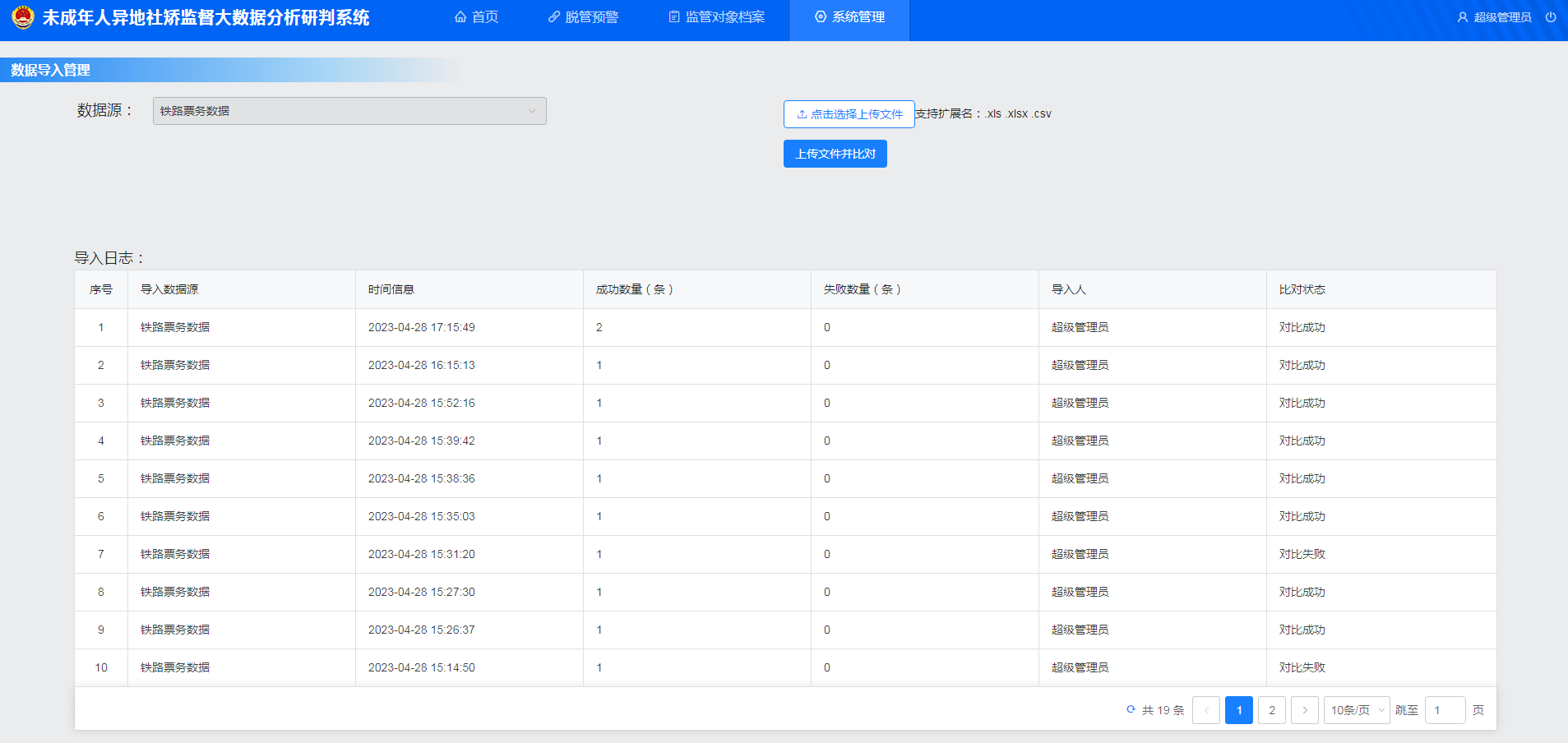Click the refresh icon beside total count

1131,709
